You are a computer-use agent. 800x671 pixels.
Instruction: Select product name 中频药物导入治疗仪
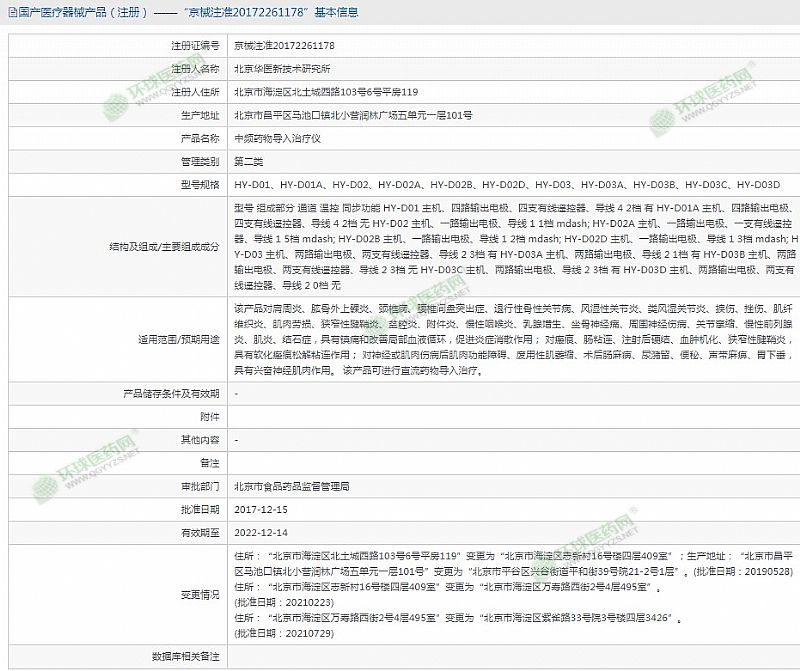pos(277,138)
